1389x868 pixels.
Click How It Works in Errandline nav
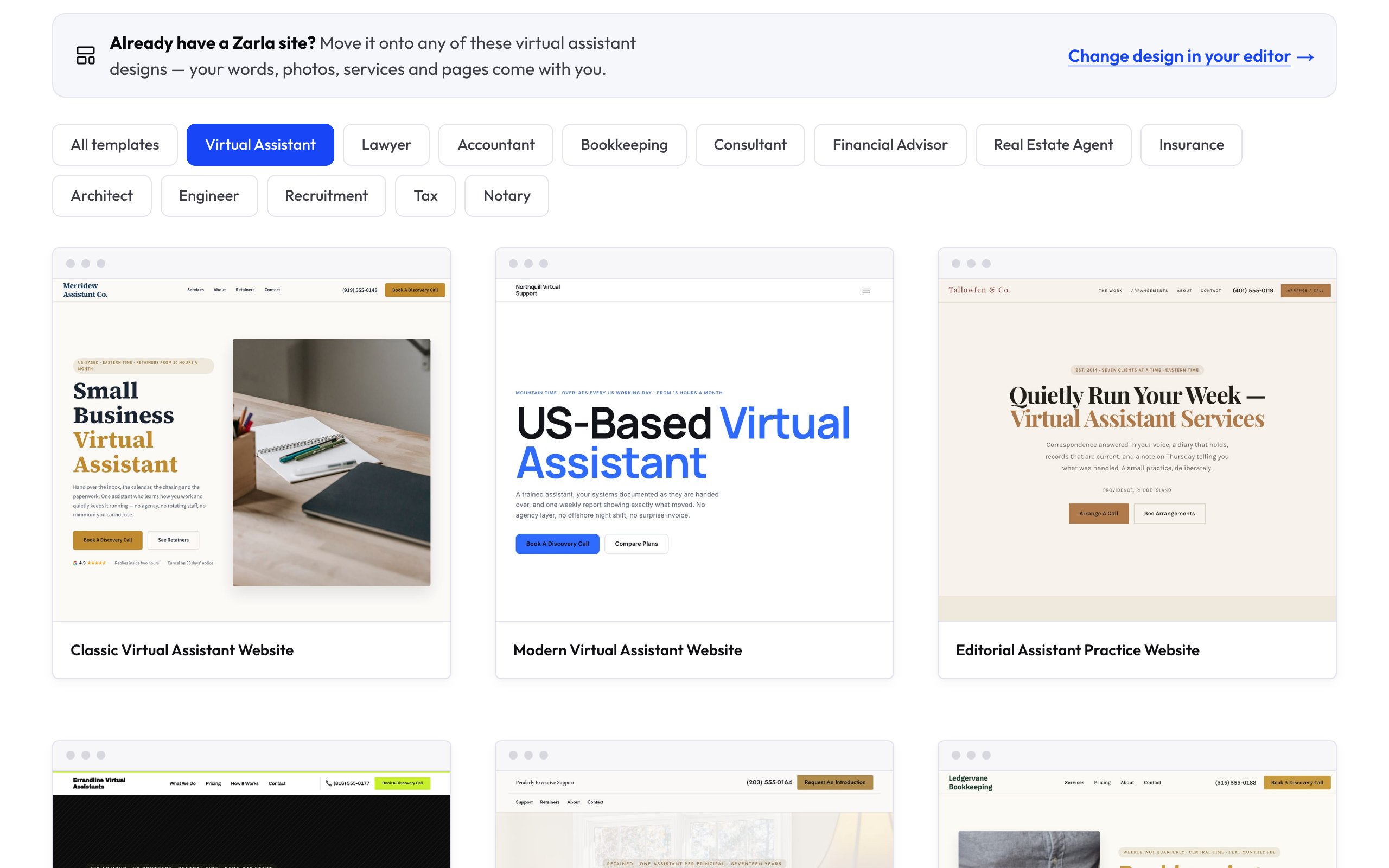coord(245,783)
